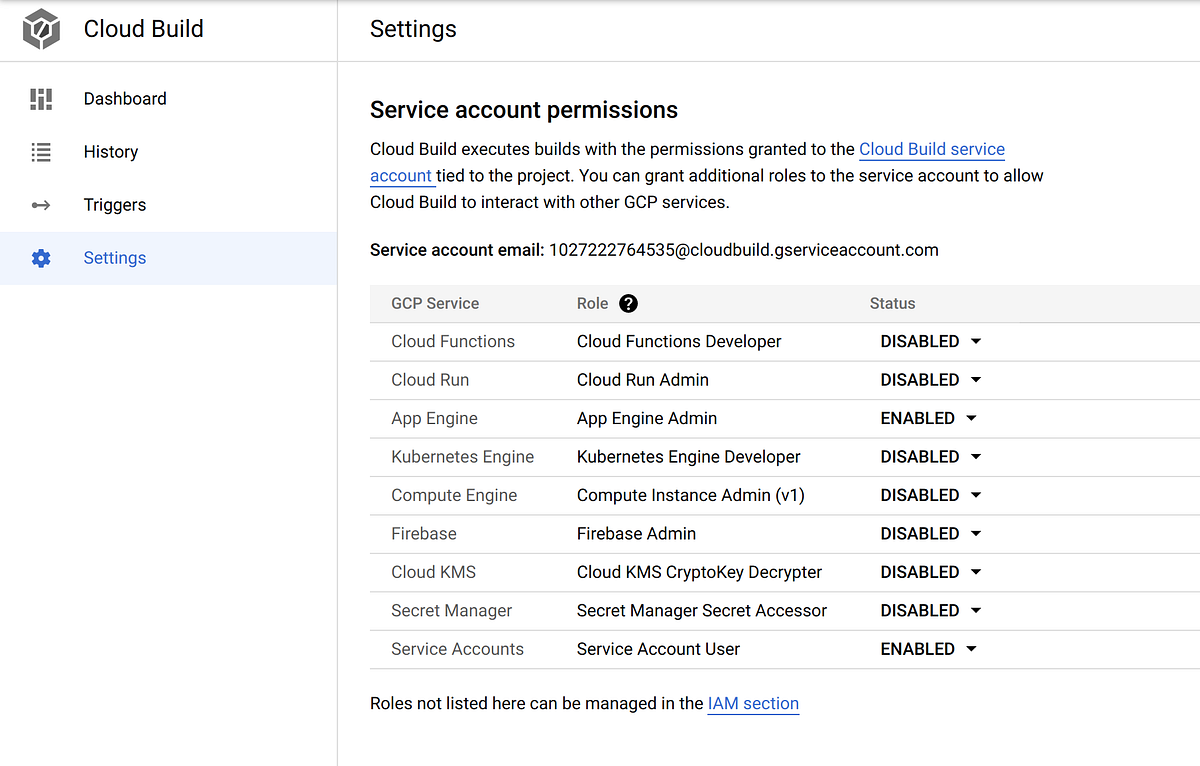Open the Cloud Build service account link
The width and height of the screenshot is (1200, 766).
[x=931, y=149]
